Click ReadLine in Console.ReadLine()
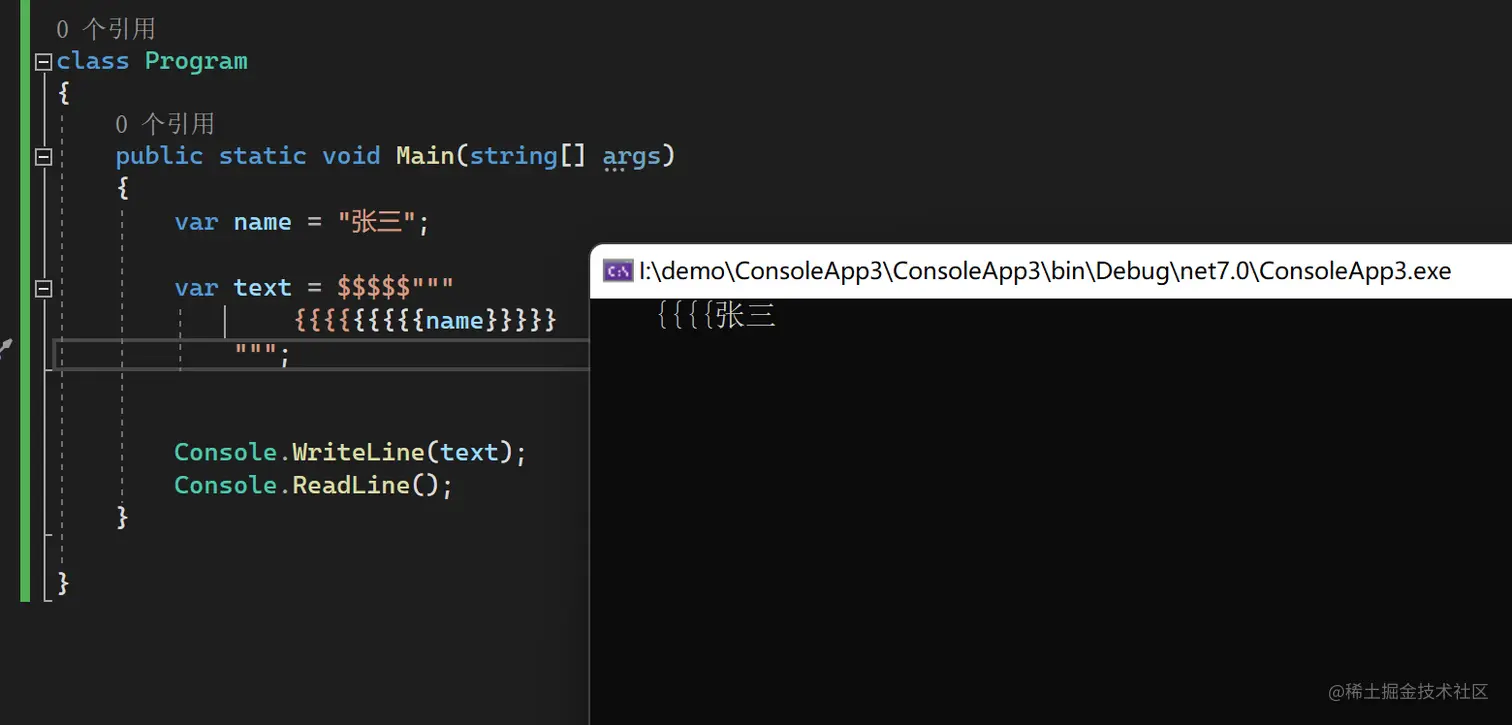 [351, 485]
